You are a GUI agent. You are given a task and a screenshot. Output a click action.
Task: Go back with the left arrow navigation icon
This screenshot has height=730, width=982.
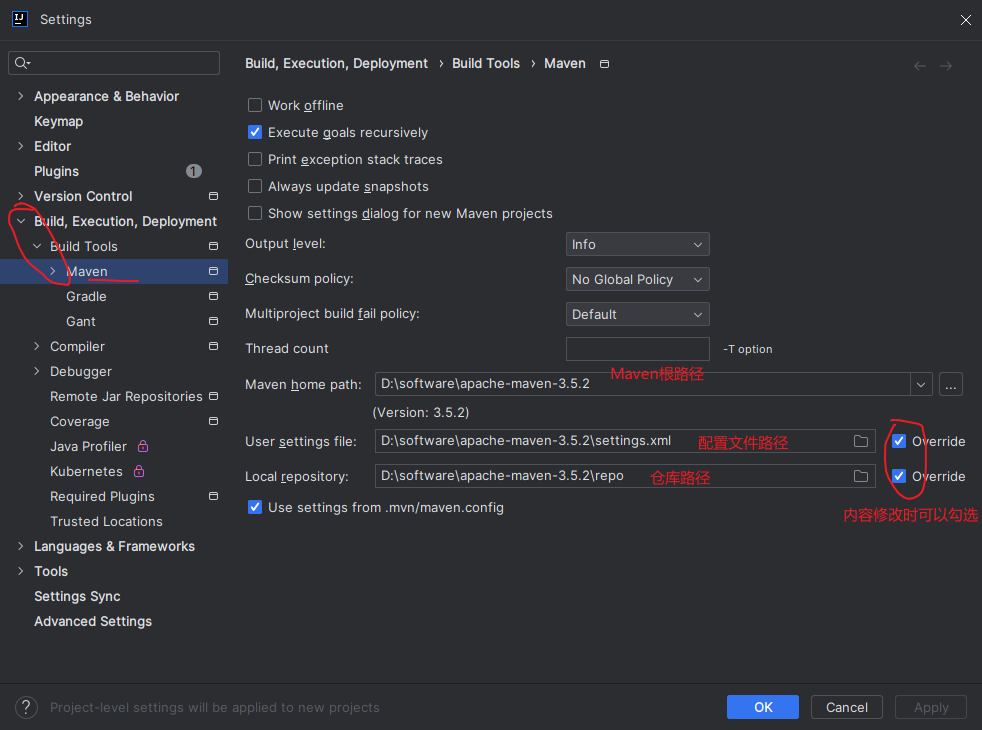[x=919, y=66]
